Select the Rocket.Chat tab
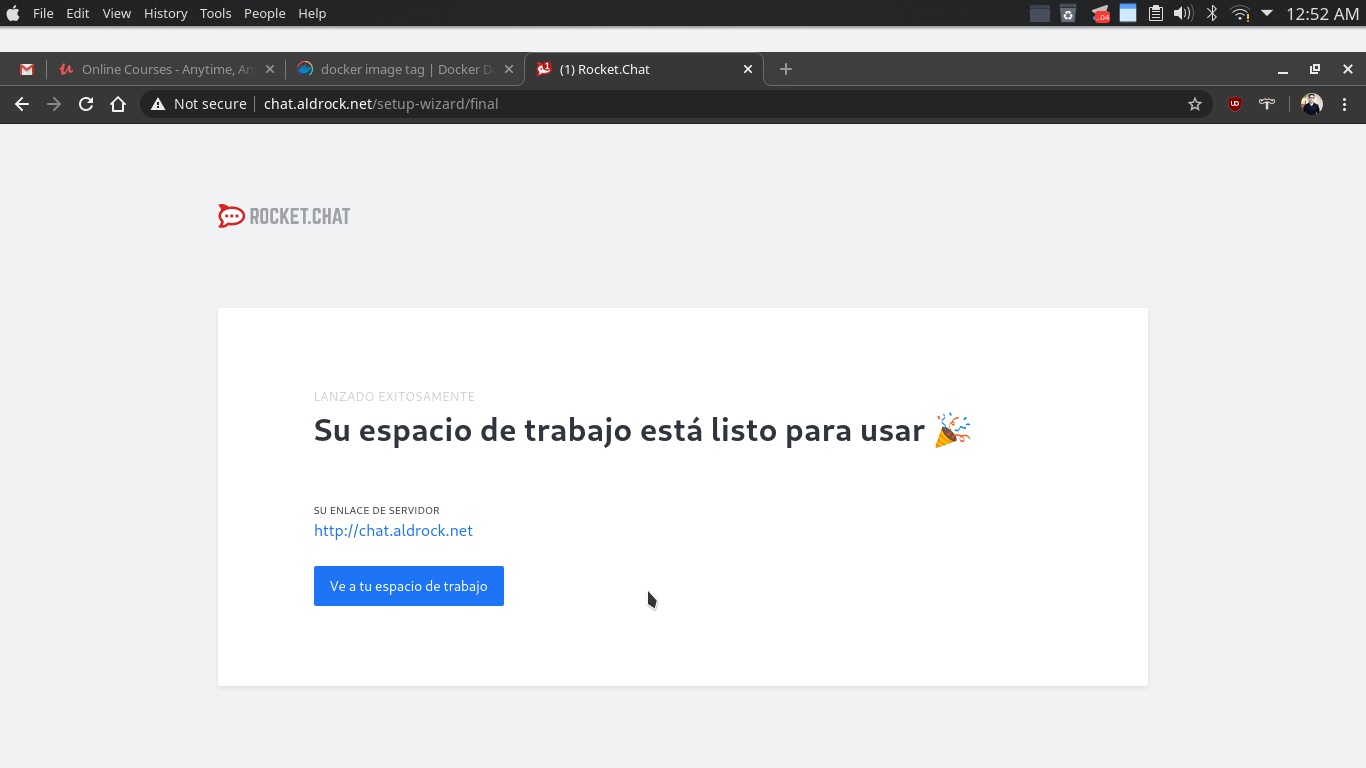 pos(643,69)
